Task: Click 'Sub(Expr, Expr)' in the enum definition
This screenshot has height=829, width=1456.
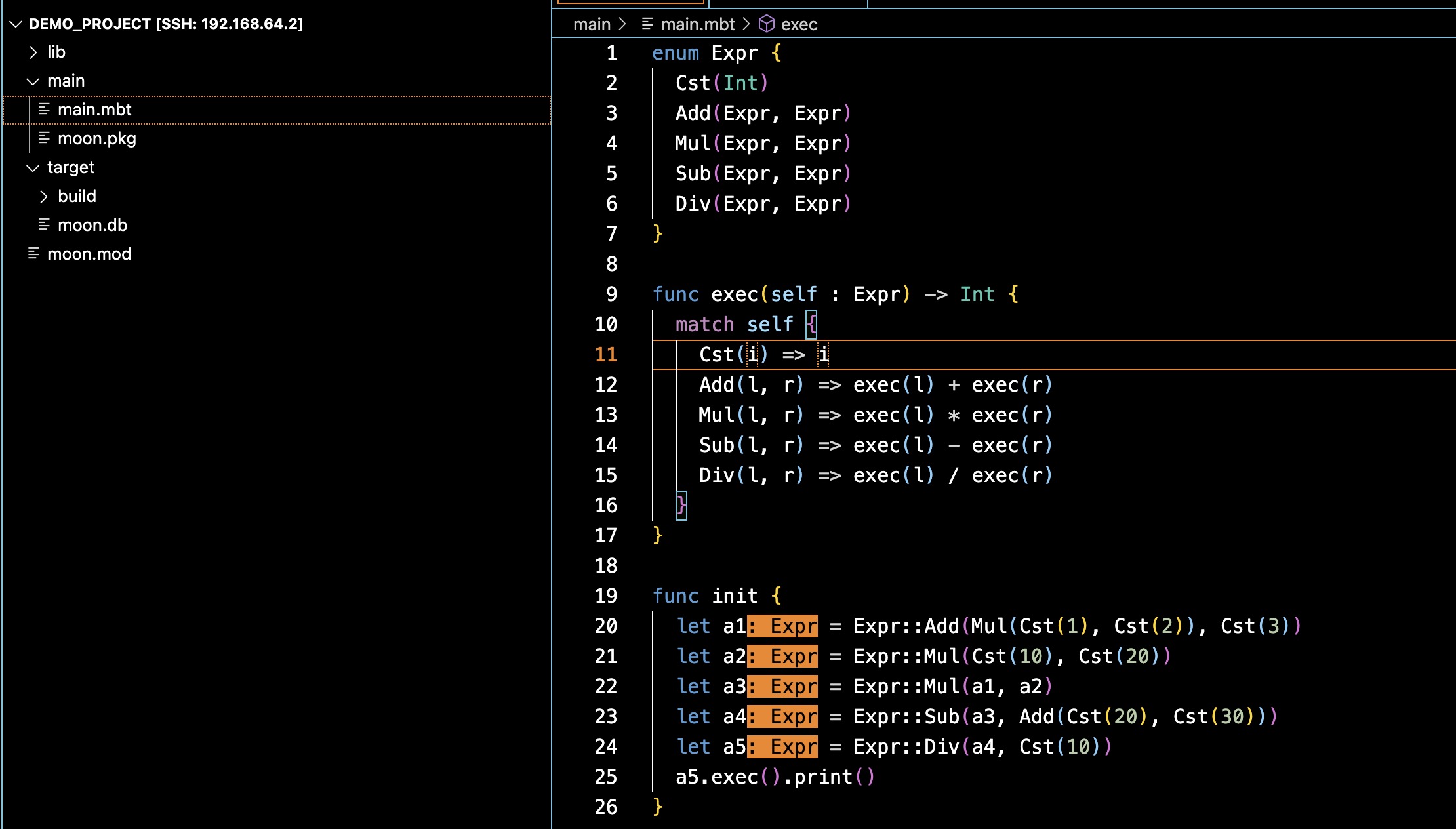Action: click(763, 174)
